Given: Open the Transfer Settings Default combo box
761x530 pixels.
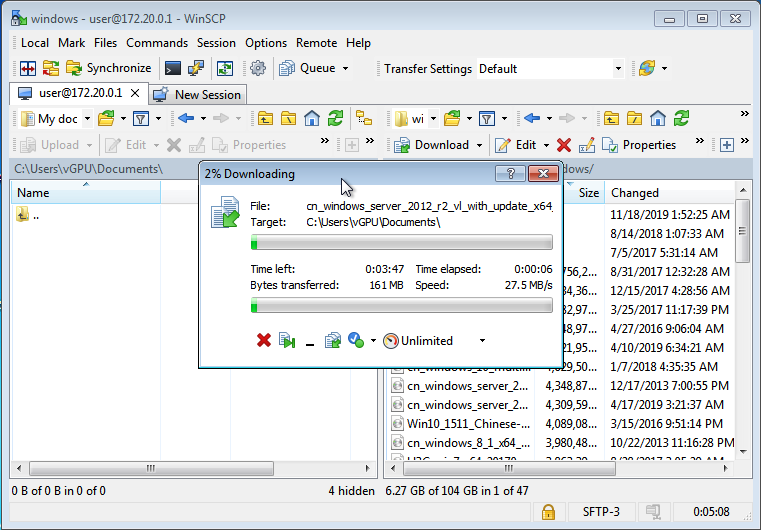Looking at the screenshot, I should pos(550,69).
